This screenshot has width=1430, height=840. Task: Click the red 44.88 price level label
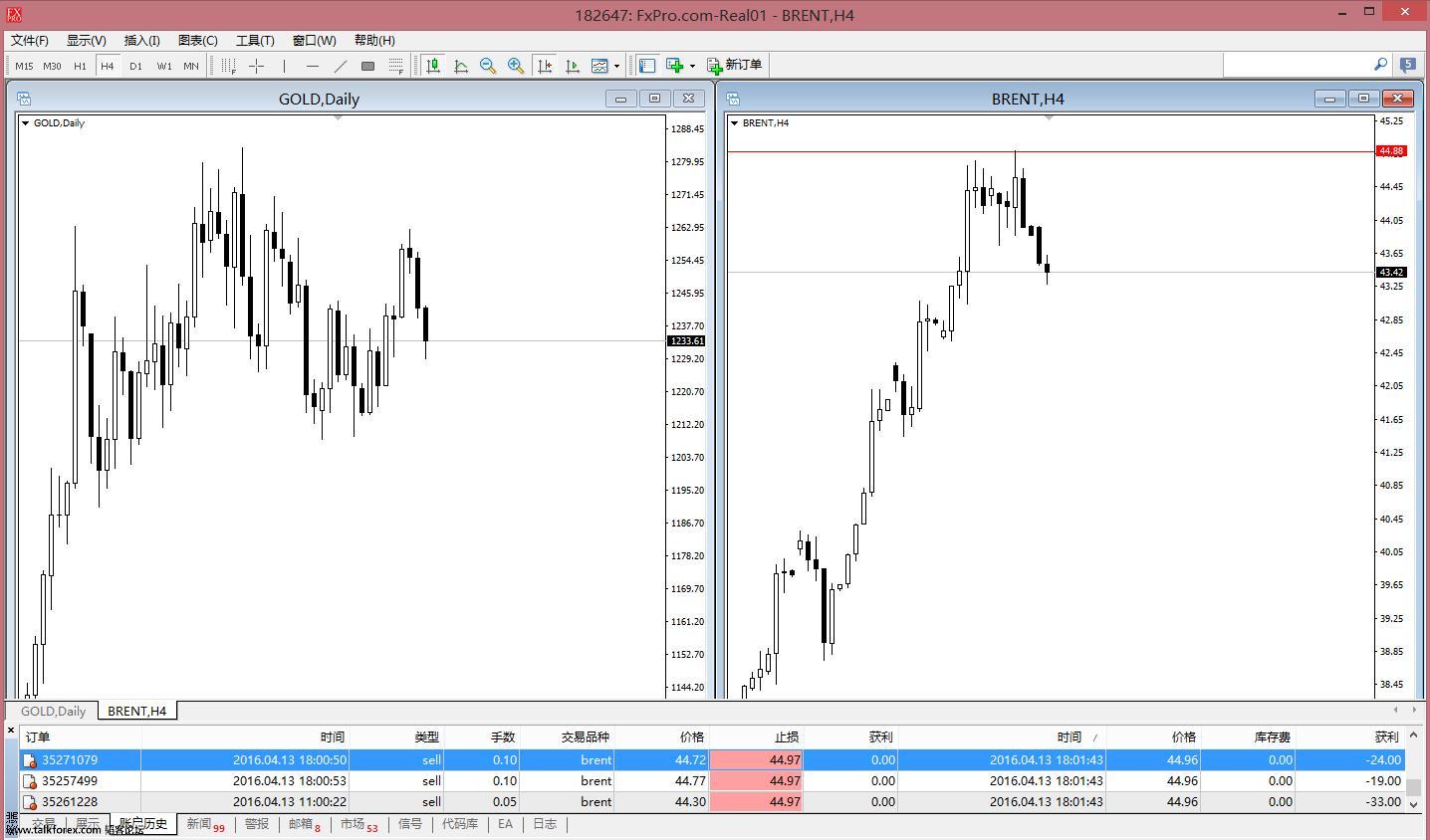pyautogui.click(x=1390, y=151)
